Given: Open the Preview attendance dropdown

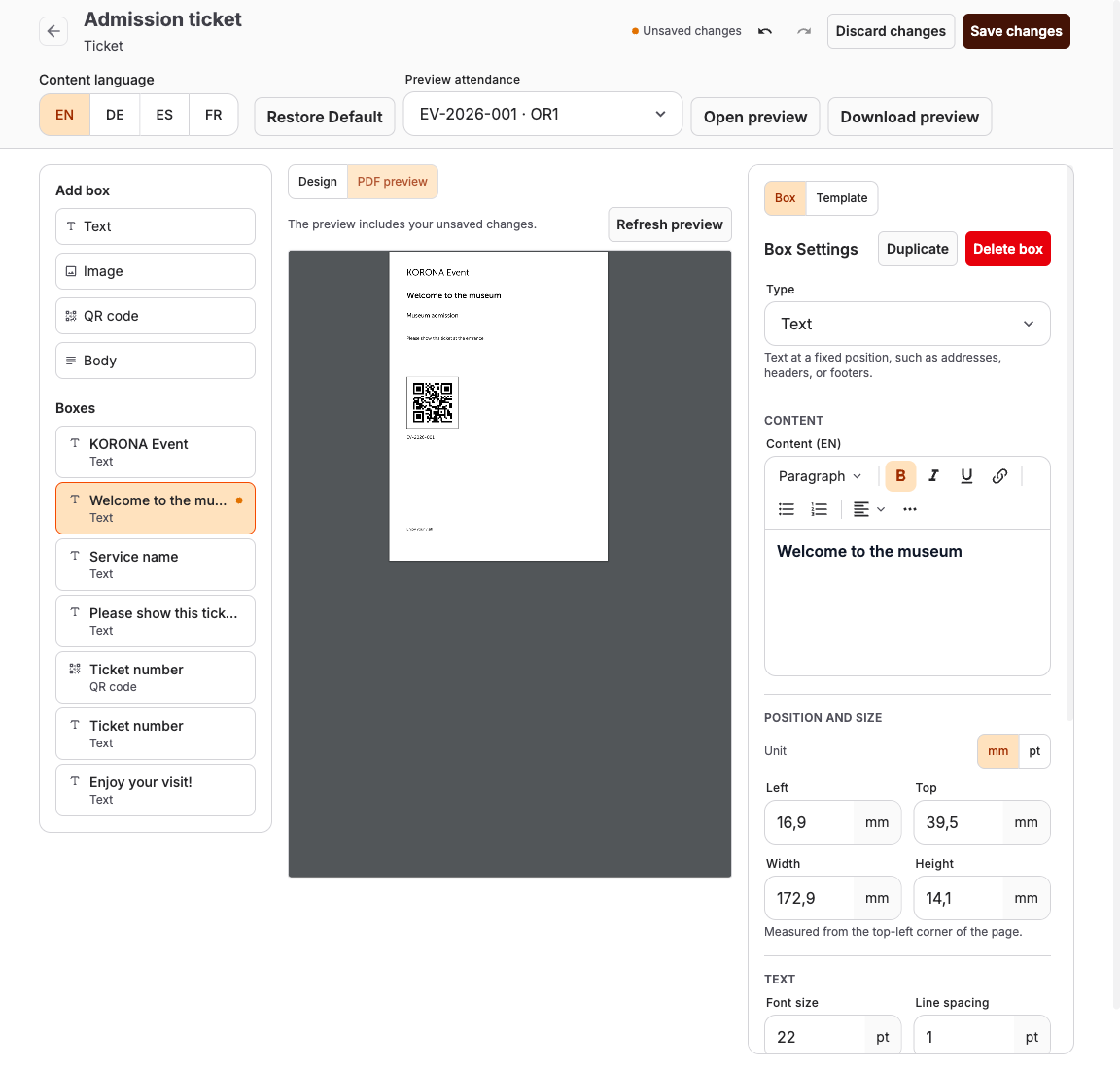Looking at the screenshot, I should [542, 115].
